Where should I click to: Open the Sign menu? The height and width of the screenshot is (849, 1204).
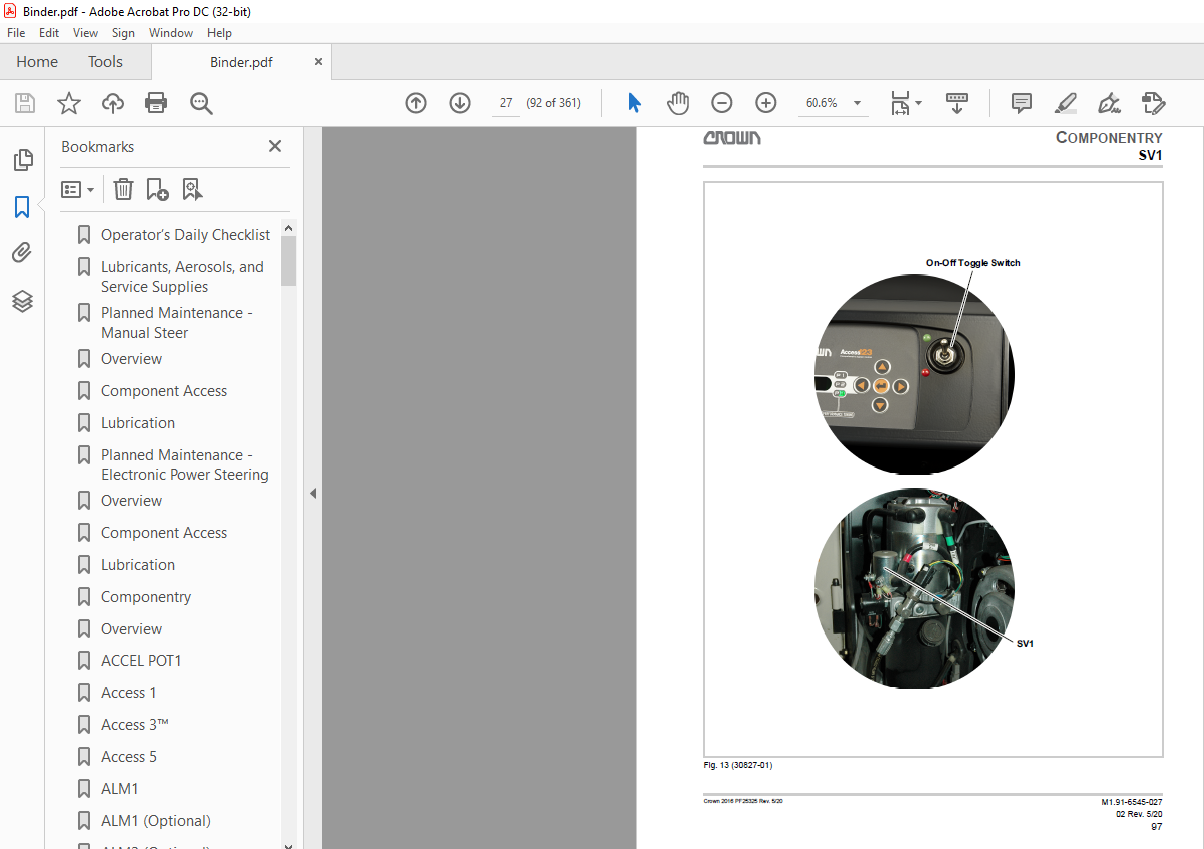point(123,33)
